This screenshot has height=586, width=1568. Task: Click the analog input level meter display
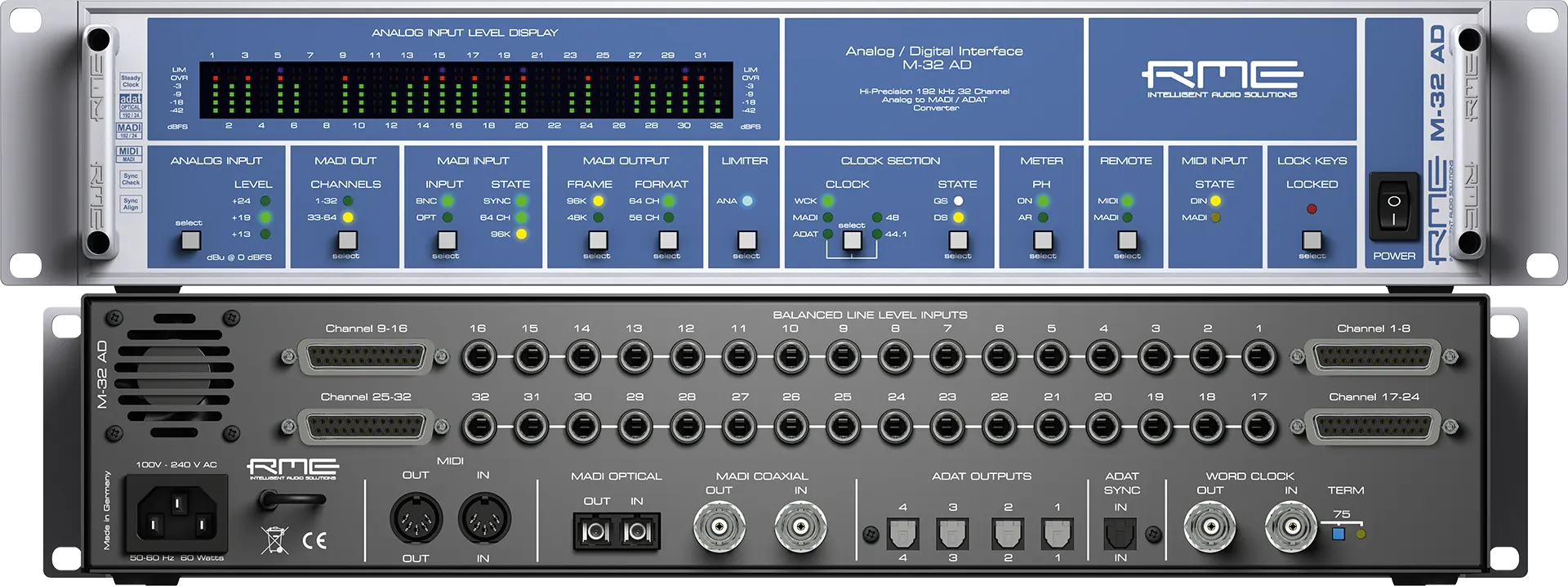pos(466,90)
